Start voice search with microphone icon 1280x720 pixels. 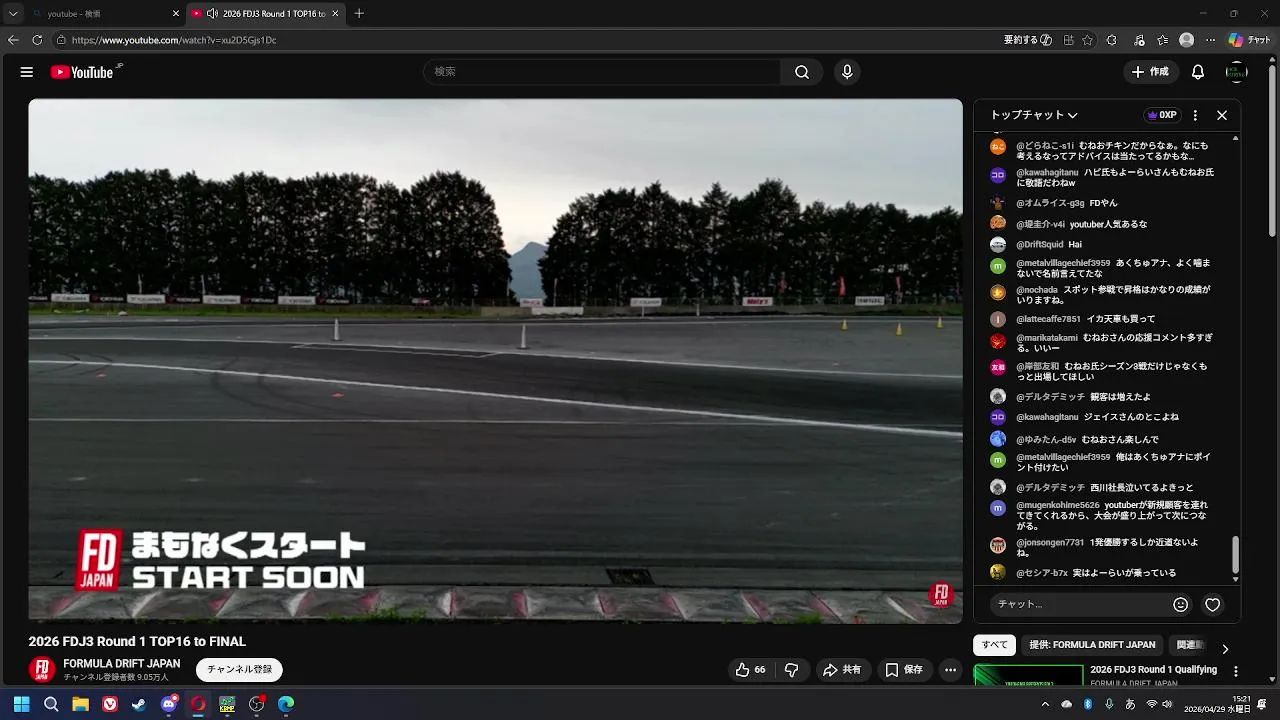[x=847, y=72]
